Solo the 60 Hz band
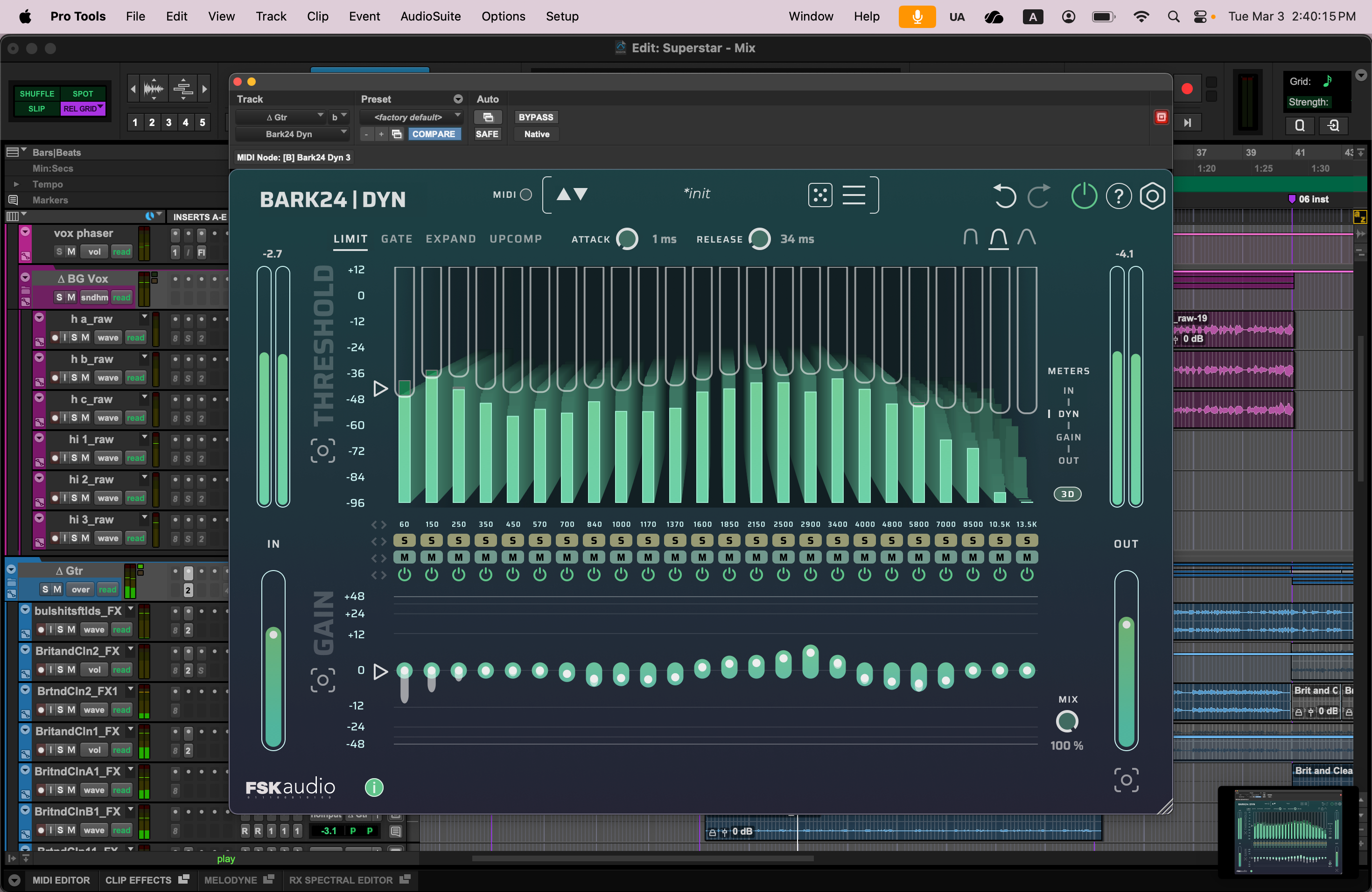This screenshot has width=1372, height=892. (405, 541)
